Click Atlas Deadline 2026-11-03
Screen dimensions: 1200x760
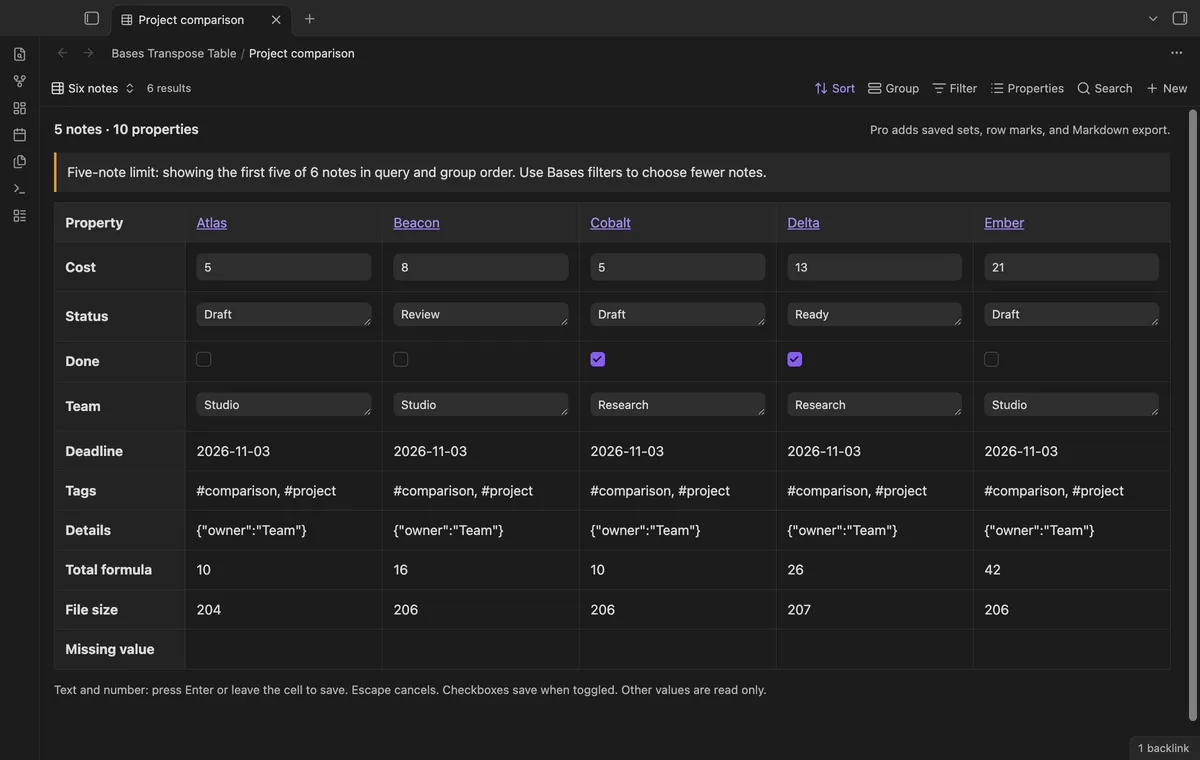tap(233, 451)
